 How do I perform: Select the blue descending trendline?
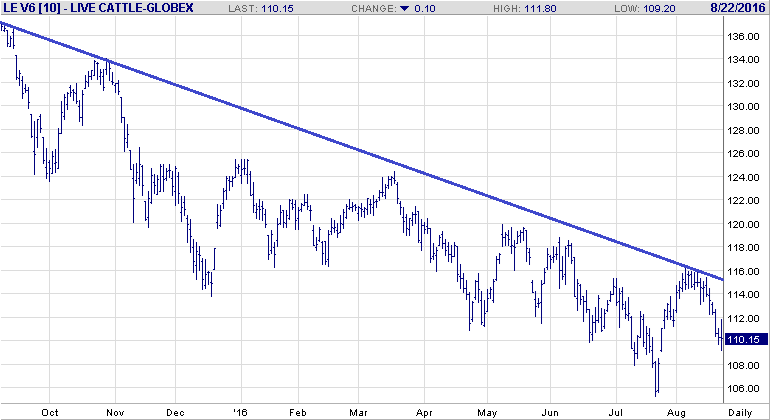[x=360, y=151]
